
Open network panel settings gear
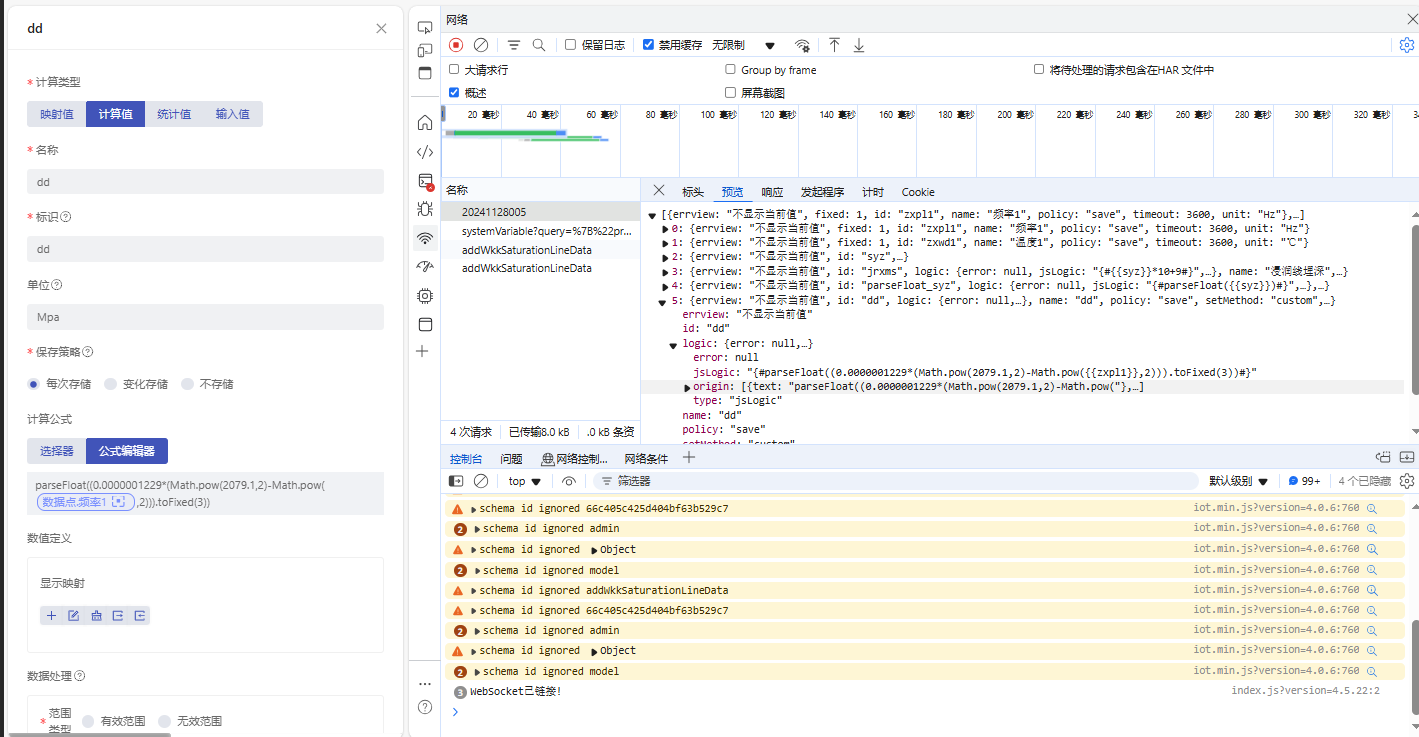[1407, 45]
